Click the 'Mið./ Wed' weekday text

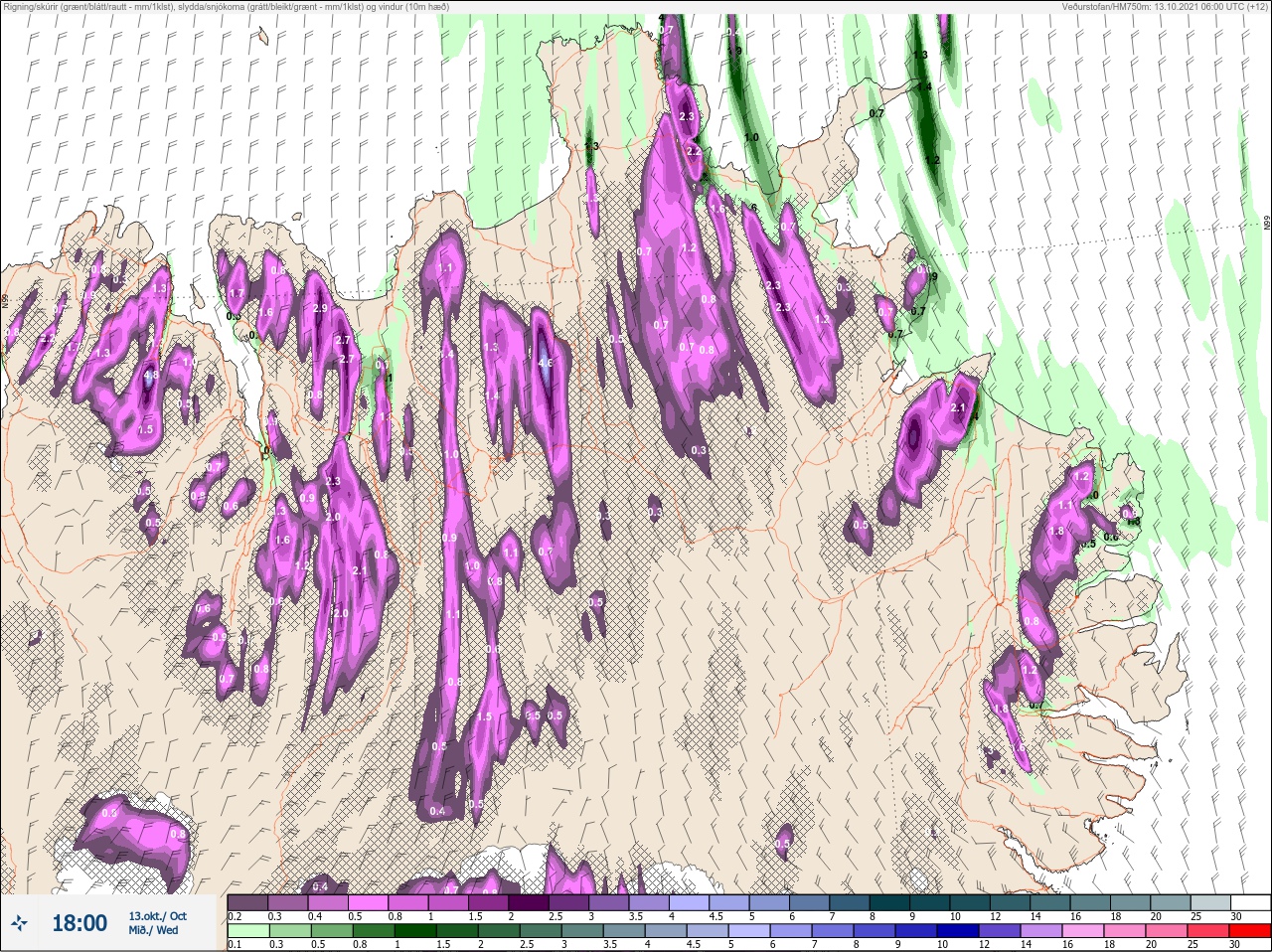click(x=153, y=930)
